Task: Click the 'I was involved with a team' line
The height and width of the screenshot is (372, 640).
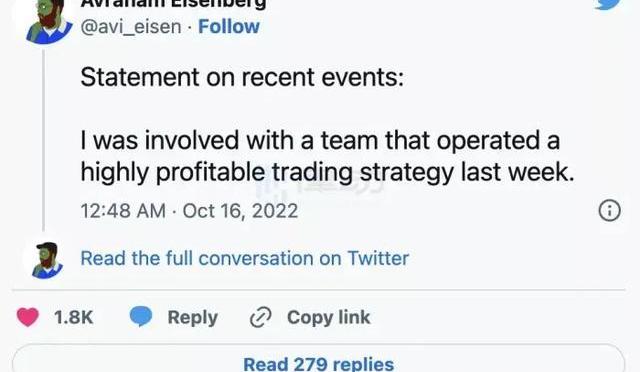Action: (320, 140)
